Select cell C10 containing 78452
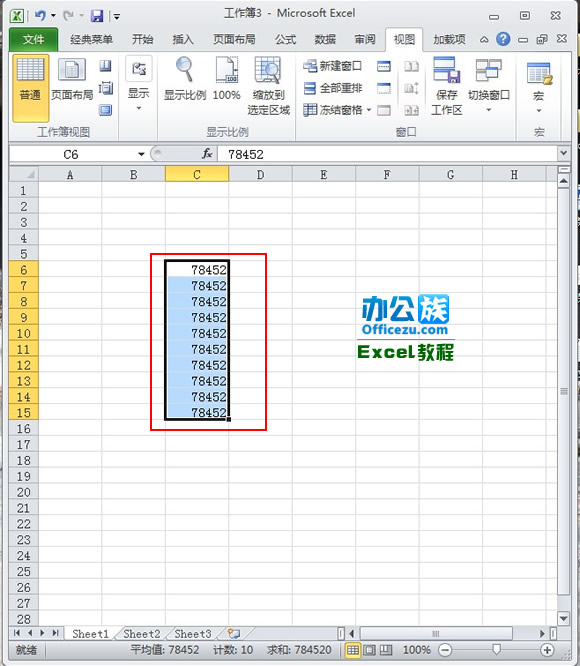The image size is (580, 666). click(x=197, y=333)
